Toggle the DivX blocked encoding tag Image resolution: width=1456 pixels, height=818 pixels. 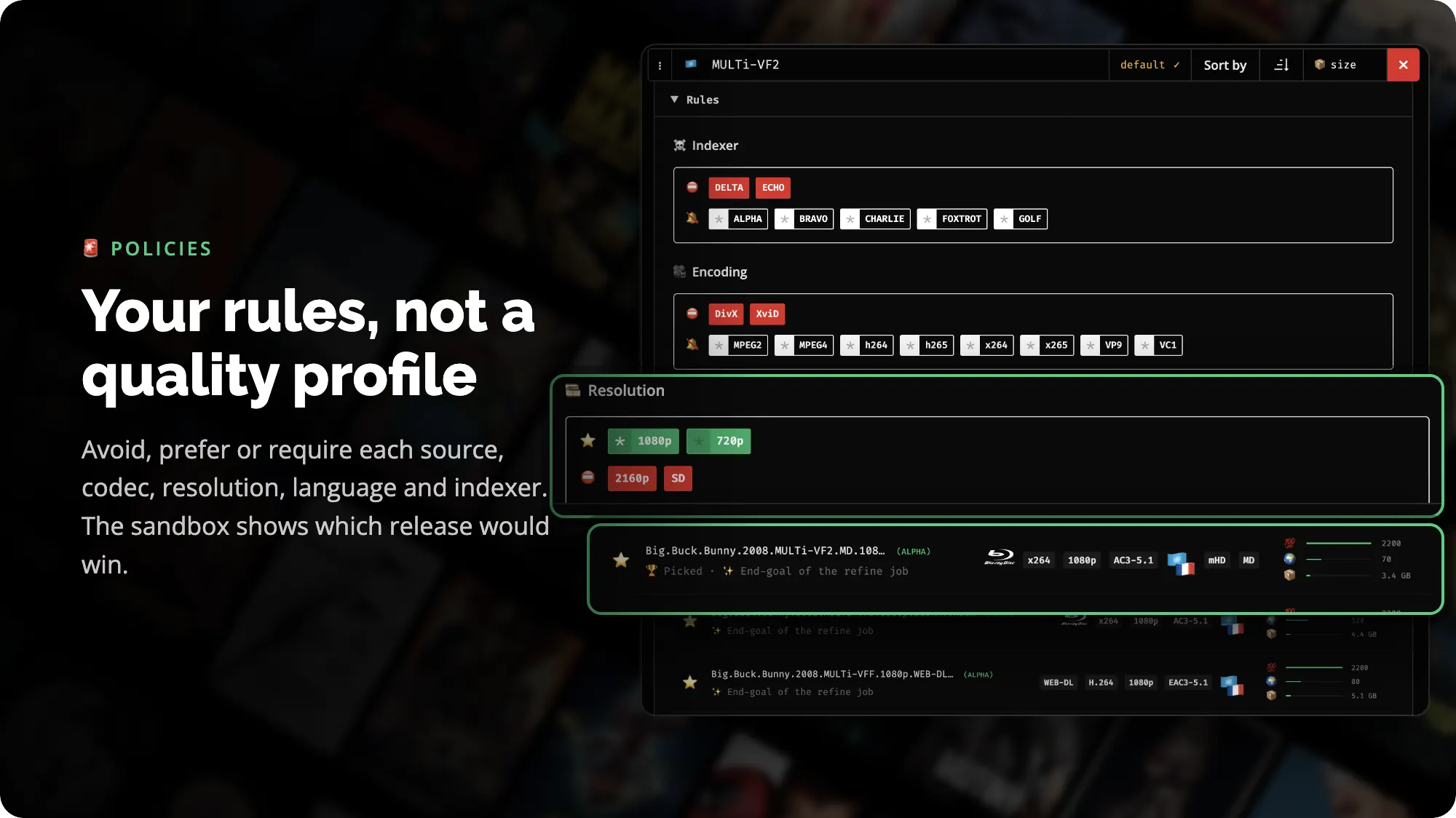pos(726,314)
